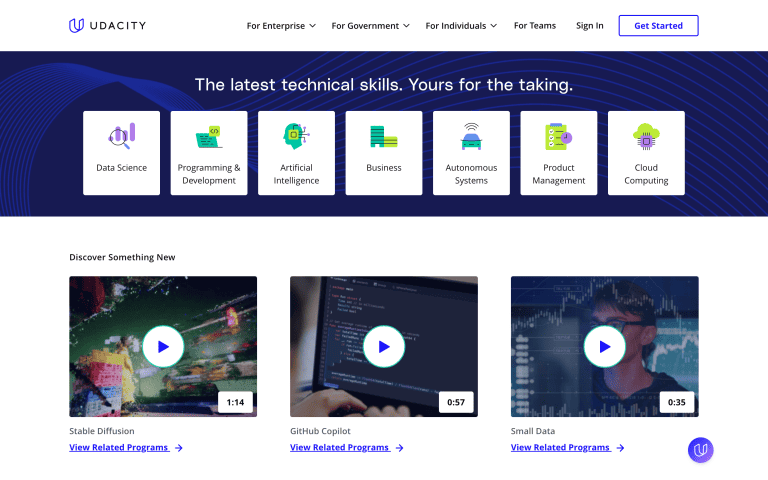This screenshot has height=480, width=768.
Task: Click the GitHub Copilot title text
Action: [x=320, y=431]
